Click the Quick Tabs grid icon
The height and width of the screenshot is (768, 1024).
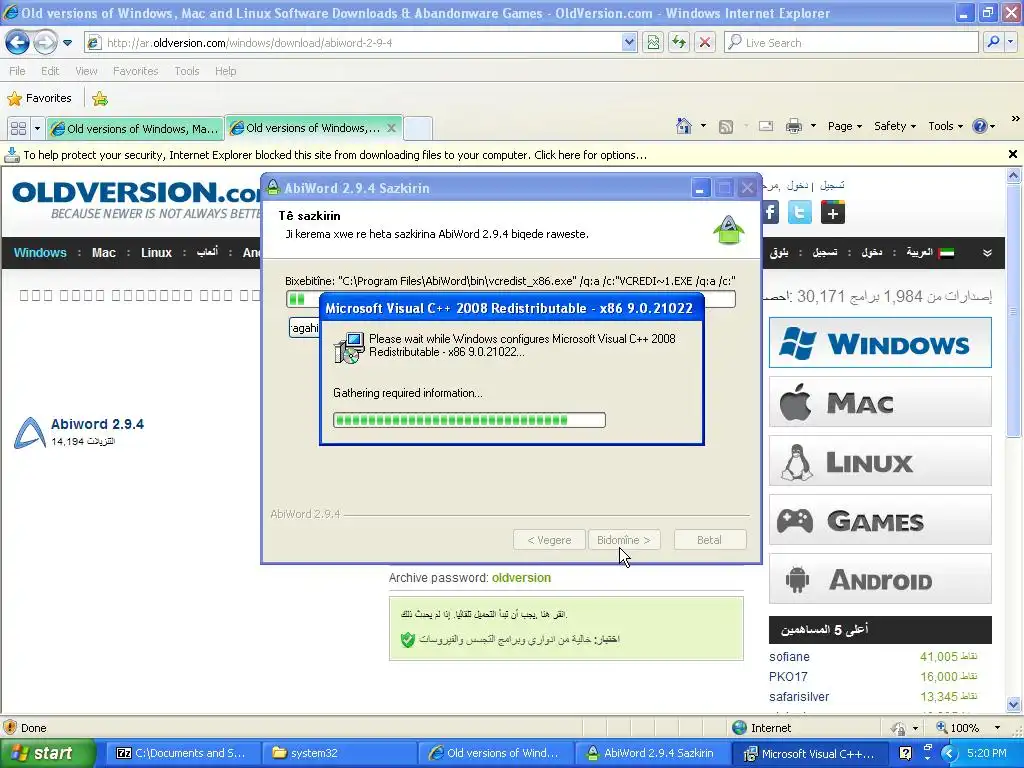tap(18, 129)
